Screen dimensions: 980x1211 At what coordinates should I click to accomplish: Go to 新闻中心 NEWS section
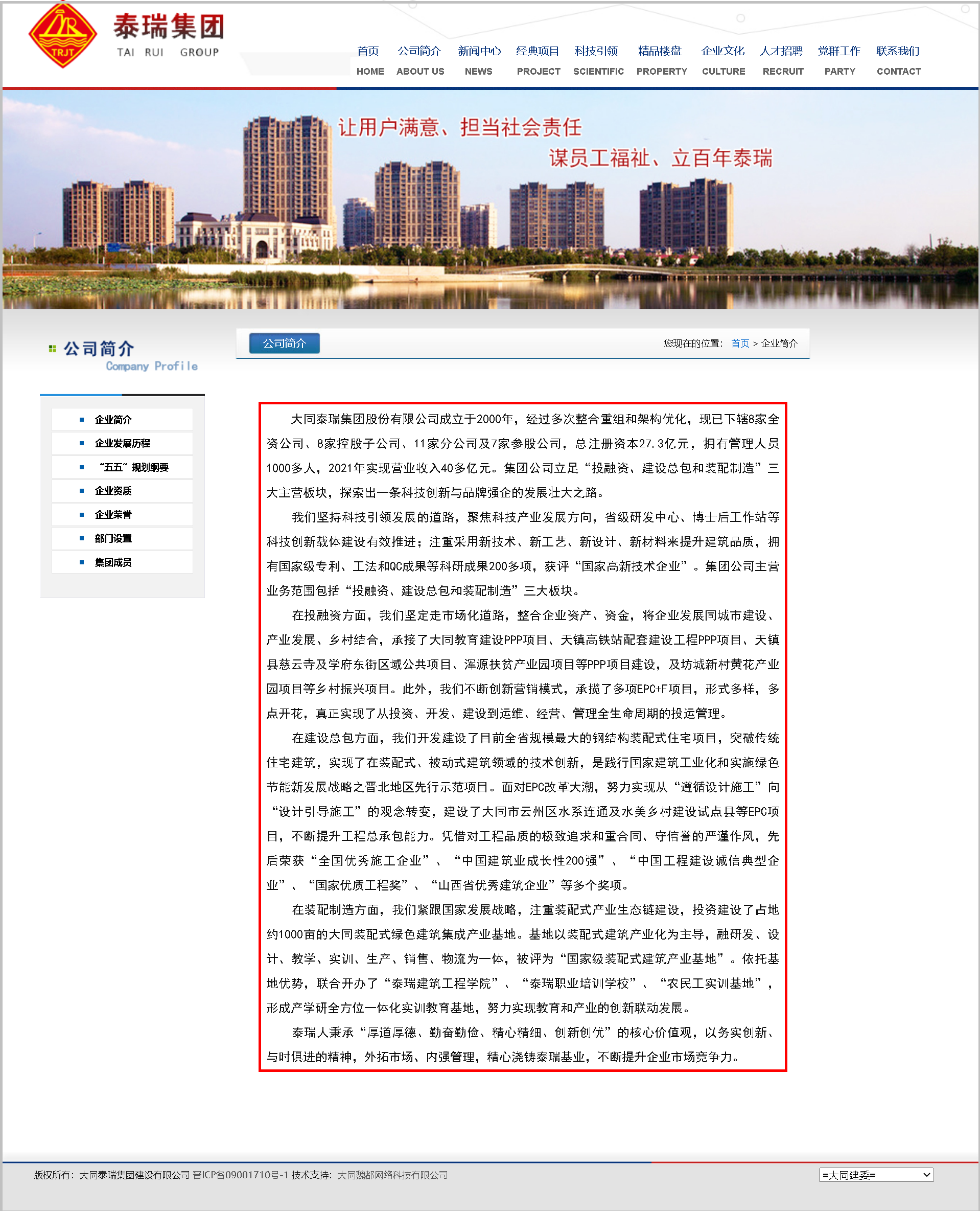[479, 60]
